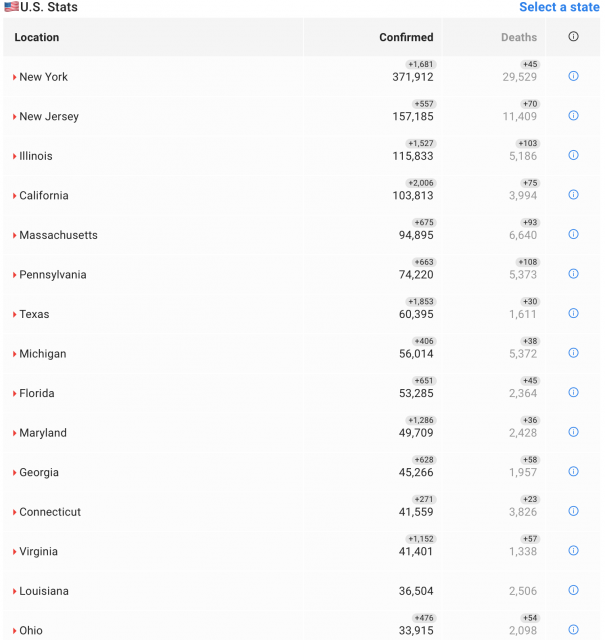Click the info icon in California row
Image resolution: width=605 pixels, height=640 pixels.
pyautogui.click(x=573, y=195)
